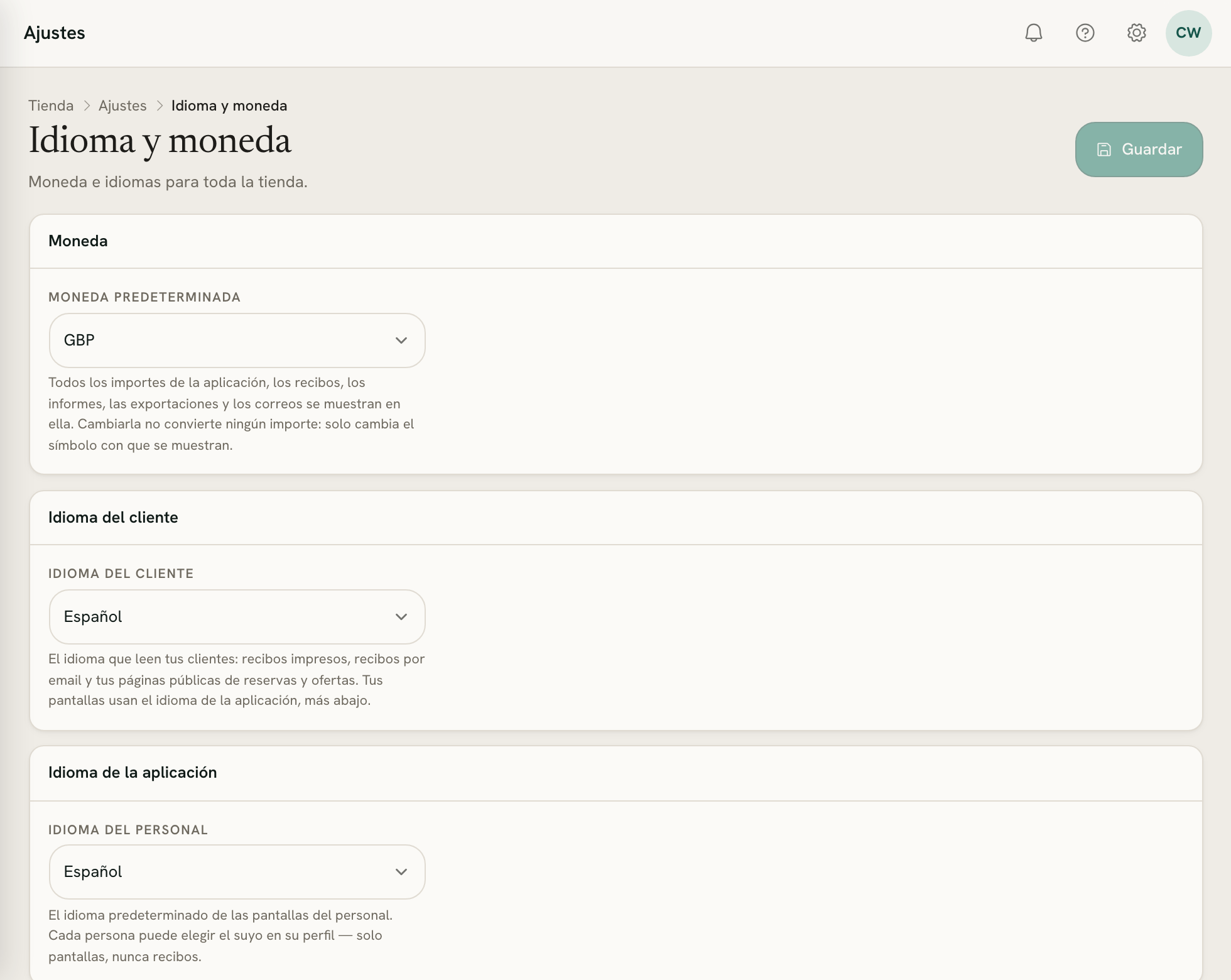Open the Moneda predeterminada GBP dropdown
This screenshot has width=1231, height=980.
(237, 340)
